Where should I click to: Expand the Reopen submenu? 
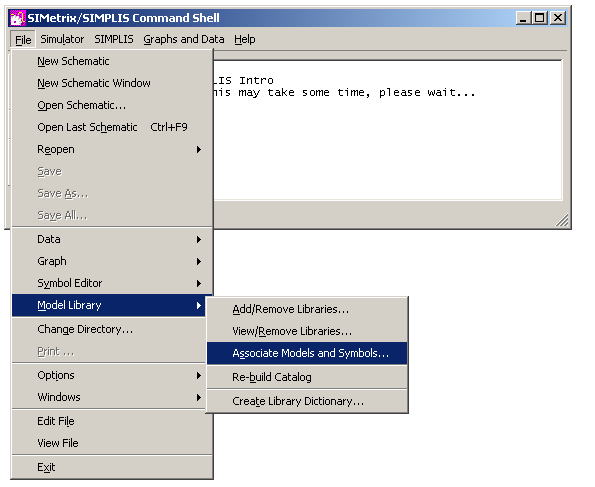112,149
